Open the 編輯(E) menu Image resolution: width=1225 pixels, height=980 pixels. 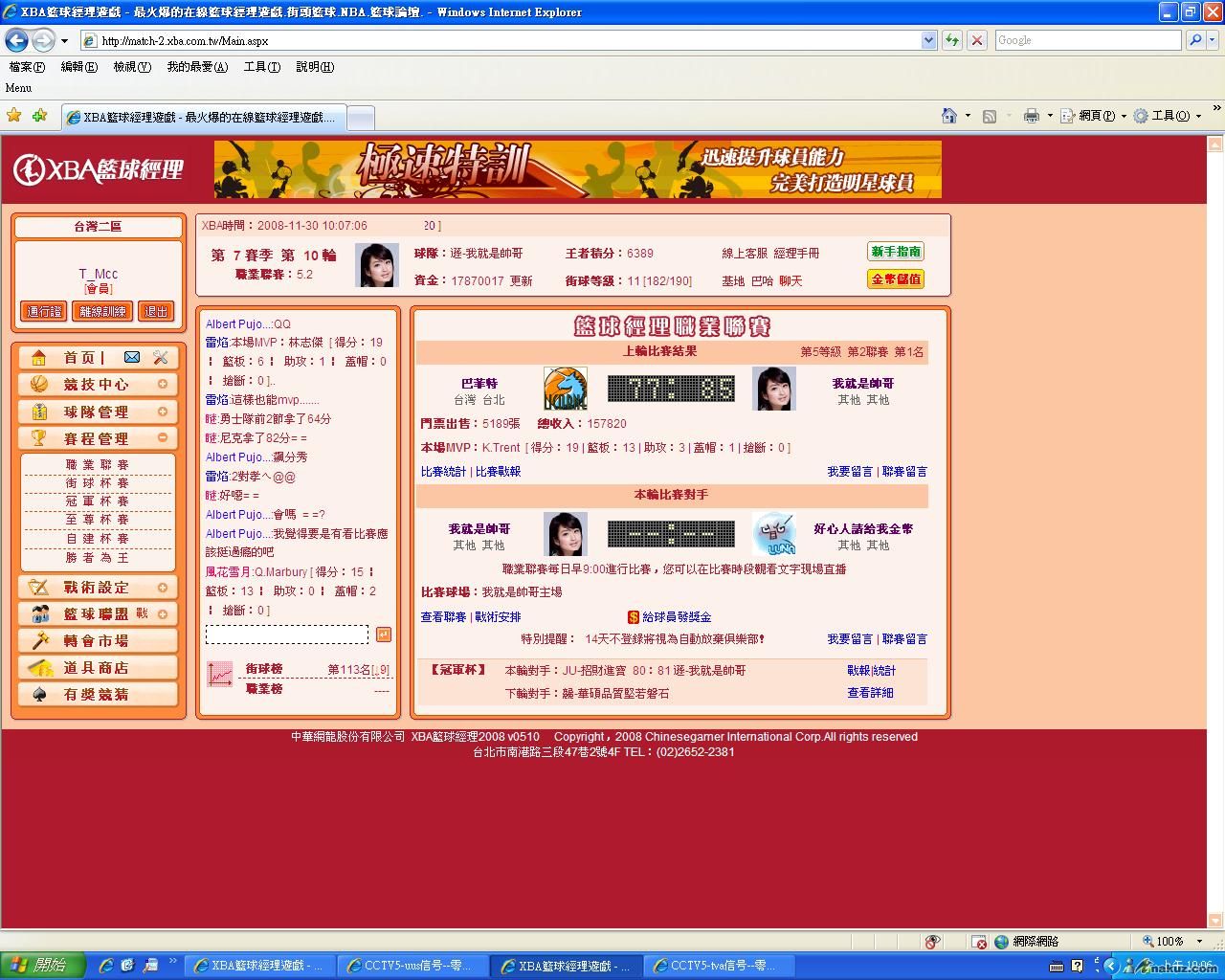[78, 67]
